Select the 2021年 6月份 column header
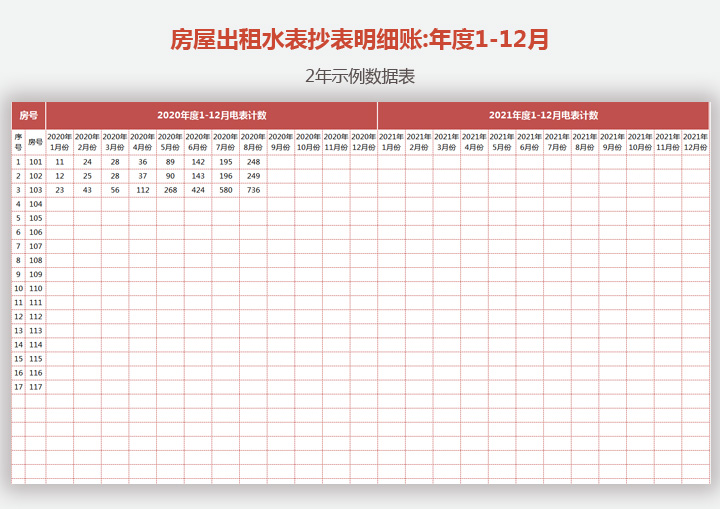The width and height of the screenshot is (720, 509). tap(529, 142)
